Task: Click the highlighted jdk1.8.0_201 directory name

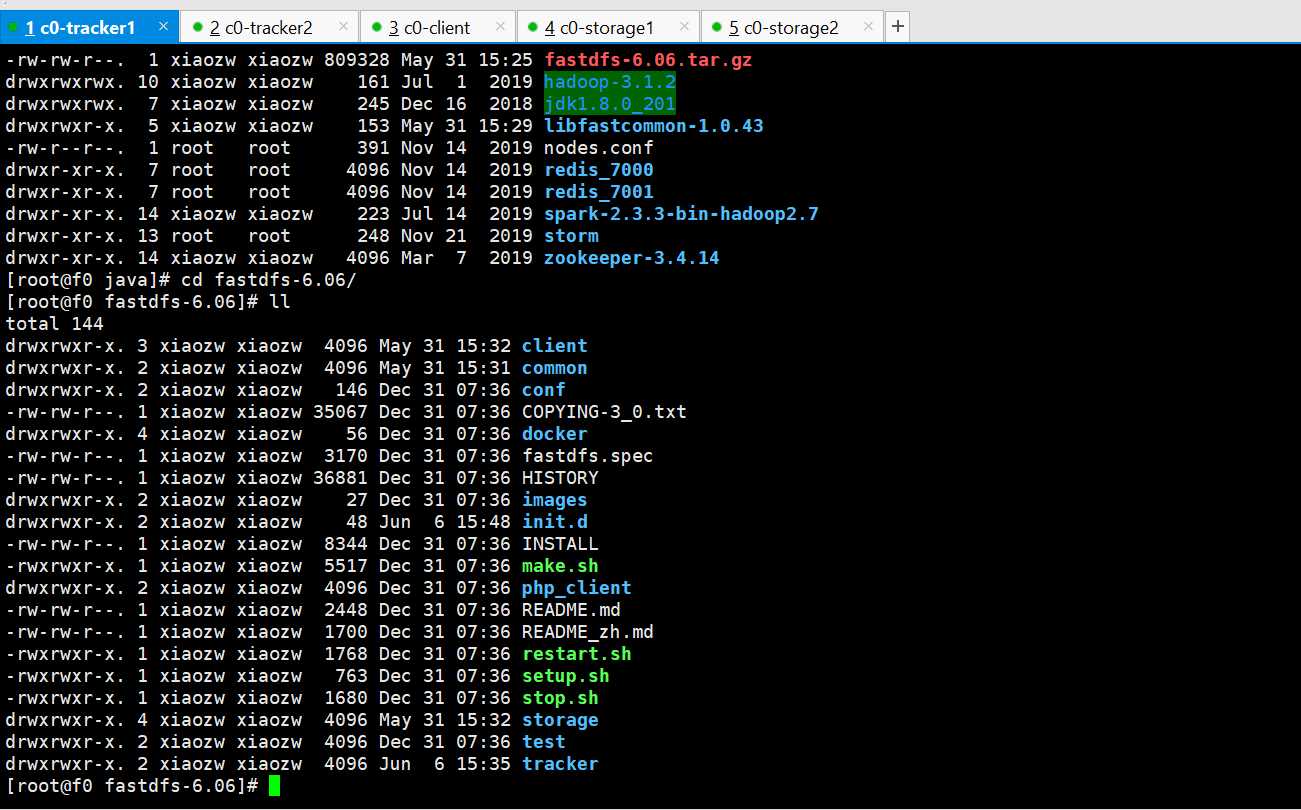Action: [x=610, y=104]
